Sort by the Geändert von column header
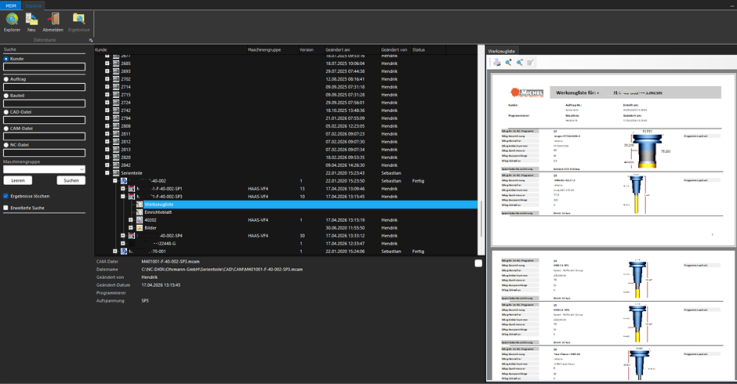737x384 pixels. 395,50
